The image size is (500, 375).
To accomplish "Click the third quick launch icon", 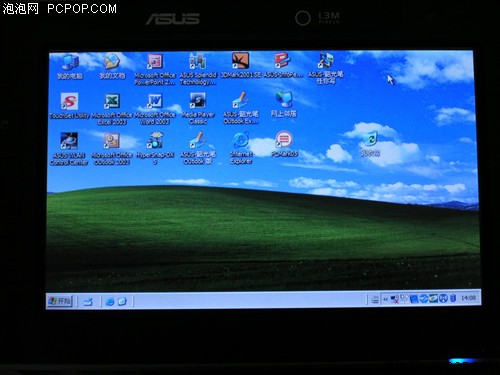I will pos(122,301).
